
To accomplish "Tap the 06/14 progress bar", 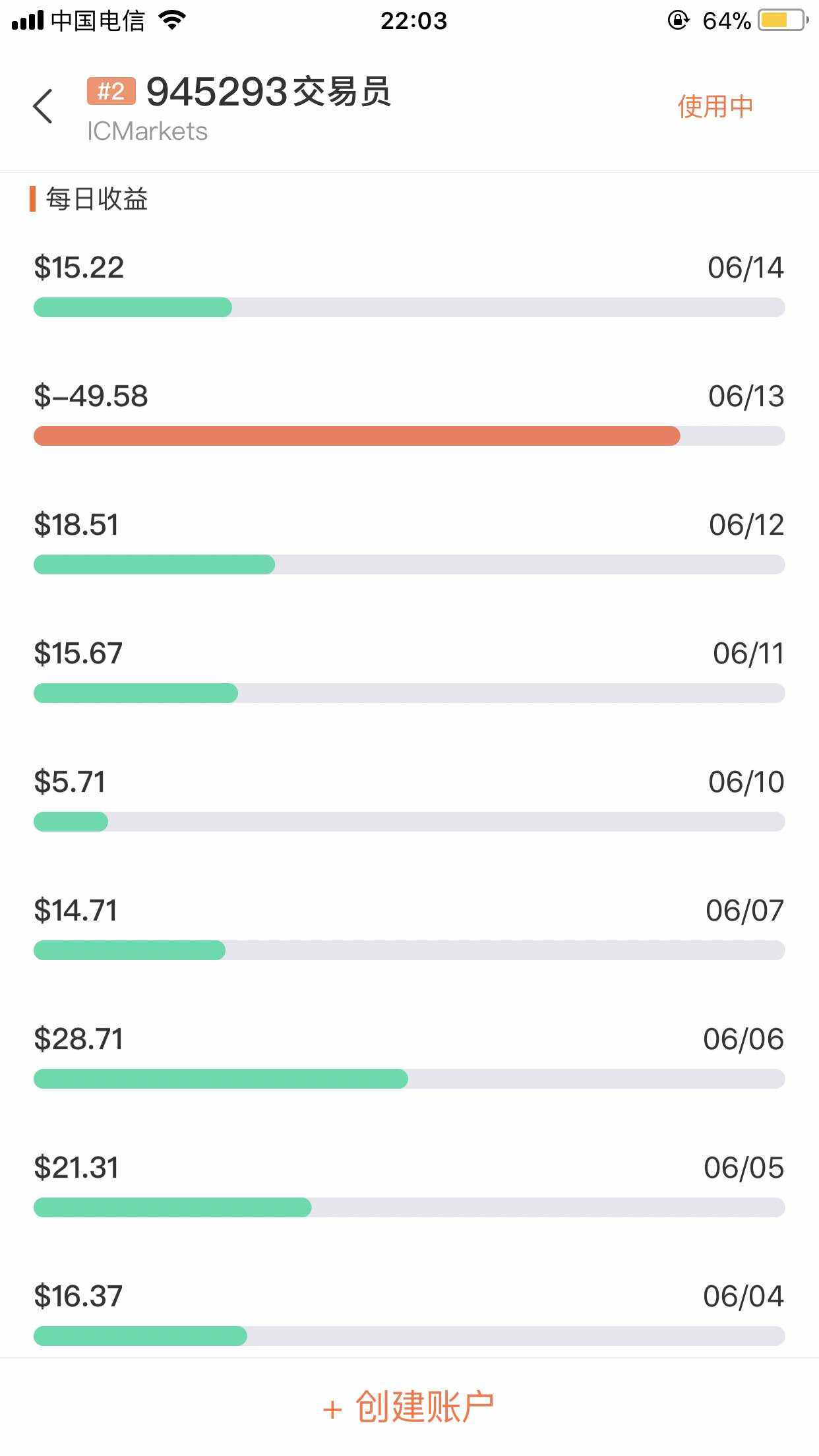I will click(x=409, y=307).
